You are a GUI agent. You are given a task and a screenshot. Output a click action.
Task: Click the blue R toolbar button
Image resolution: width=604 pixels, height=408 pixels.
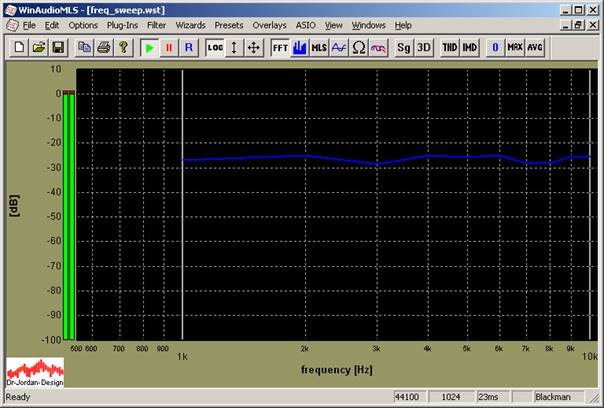[x=188, y=47]
